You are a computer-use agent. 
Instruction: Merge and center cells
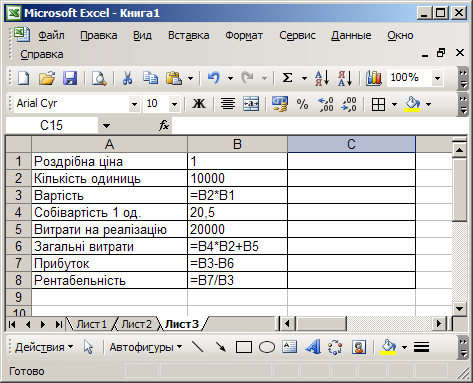click(x=251, y=104)
